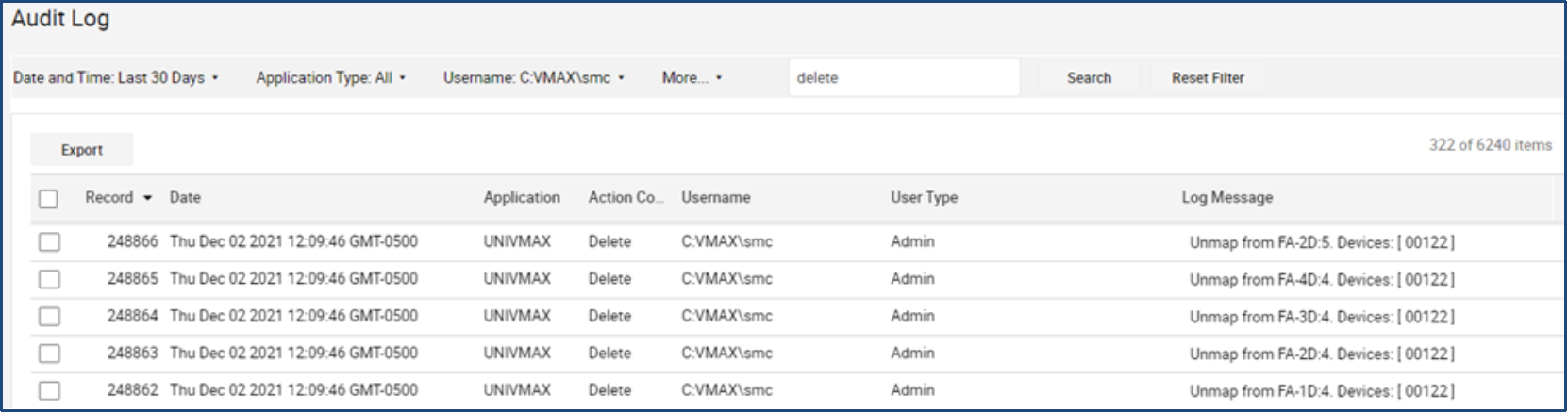This screenshot has height=412, width=1568.
Task: Click the Admin user type in record 248866 row
Action: point(912,241)
